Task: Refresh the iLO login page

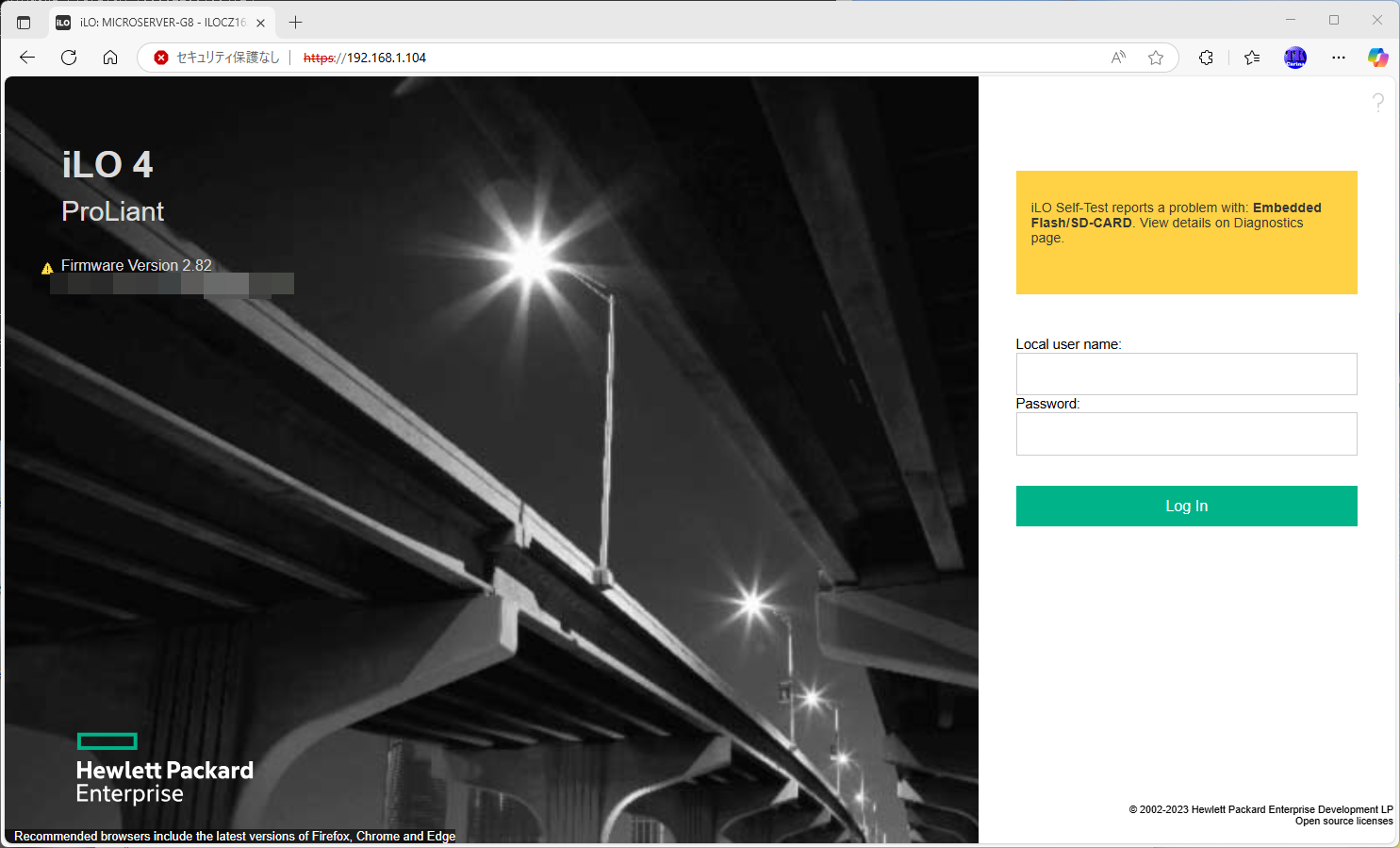Action: point(69,58)
